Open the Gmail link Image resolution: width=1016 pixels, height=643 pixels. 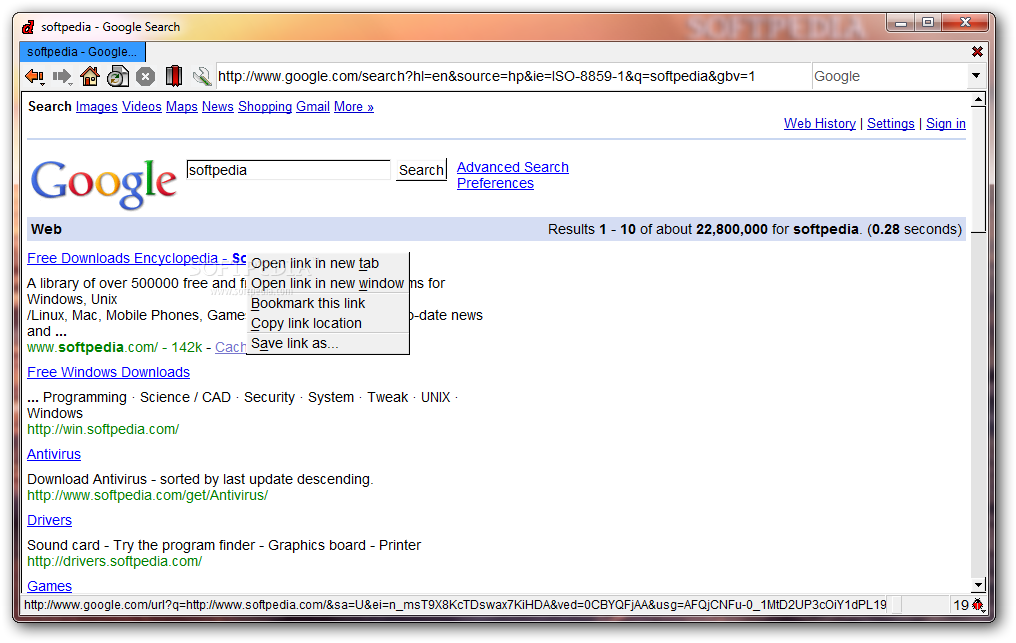(313, 106)
